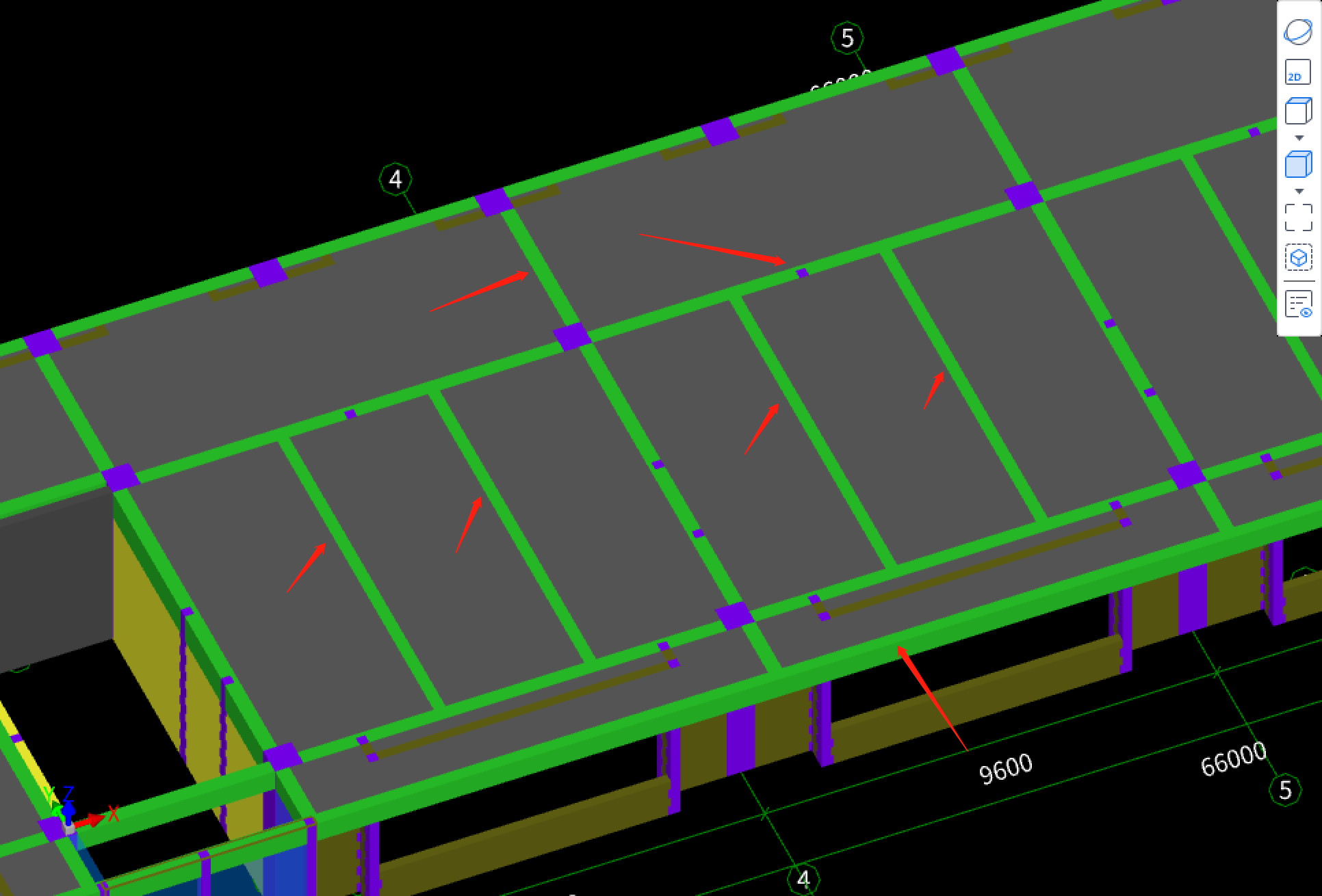Screen dimensions: 1322x896
Task: Activate the dynamic orbit view tool
Action: (x=1298, y=32)
